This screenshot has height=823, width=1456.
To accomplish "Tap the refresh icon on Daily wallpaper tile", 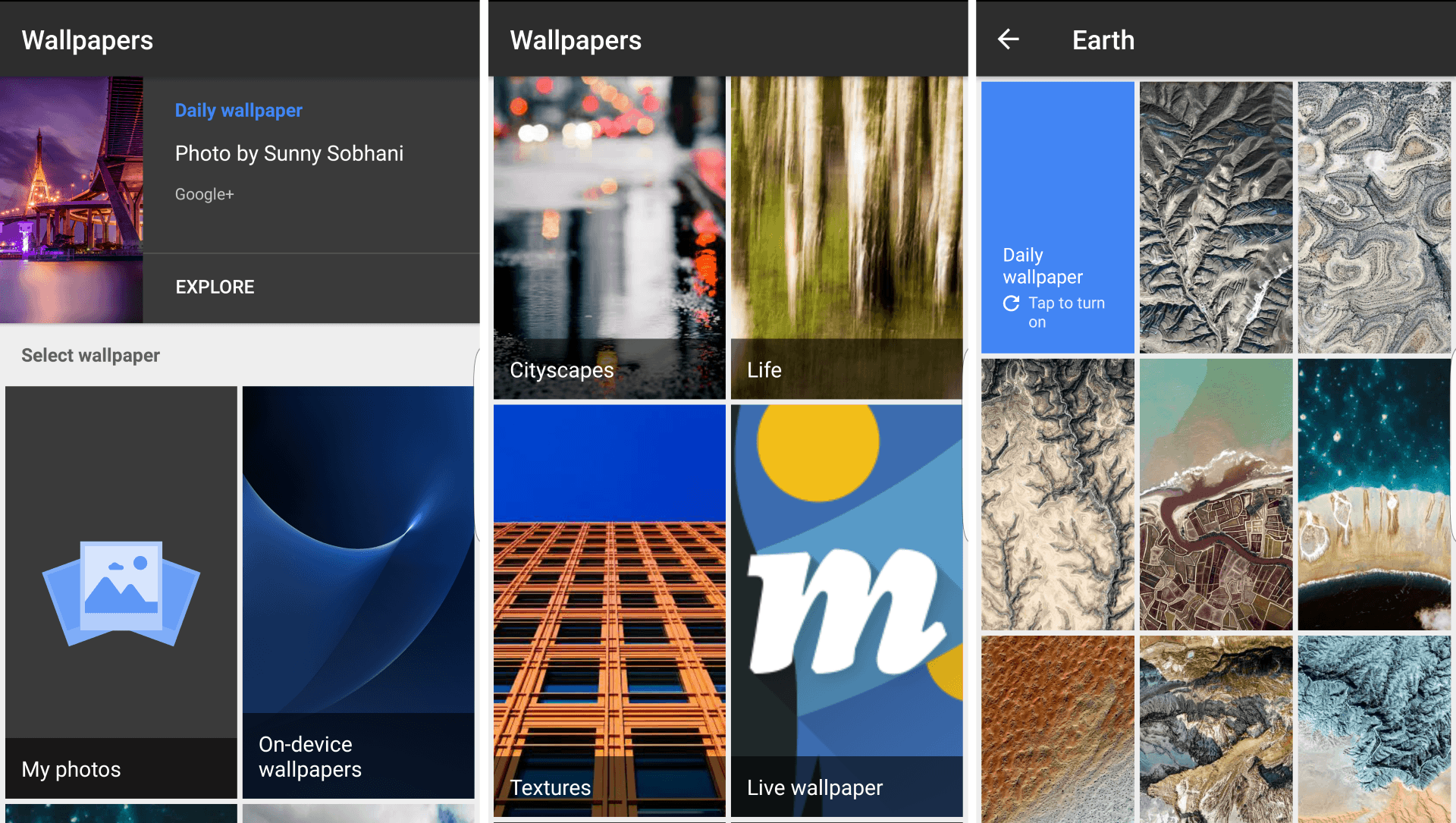I will [1012, 303].
